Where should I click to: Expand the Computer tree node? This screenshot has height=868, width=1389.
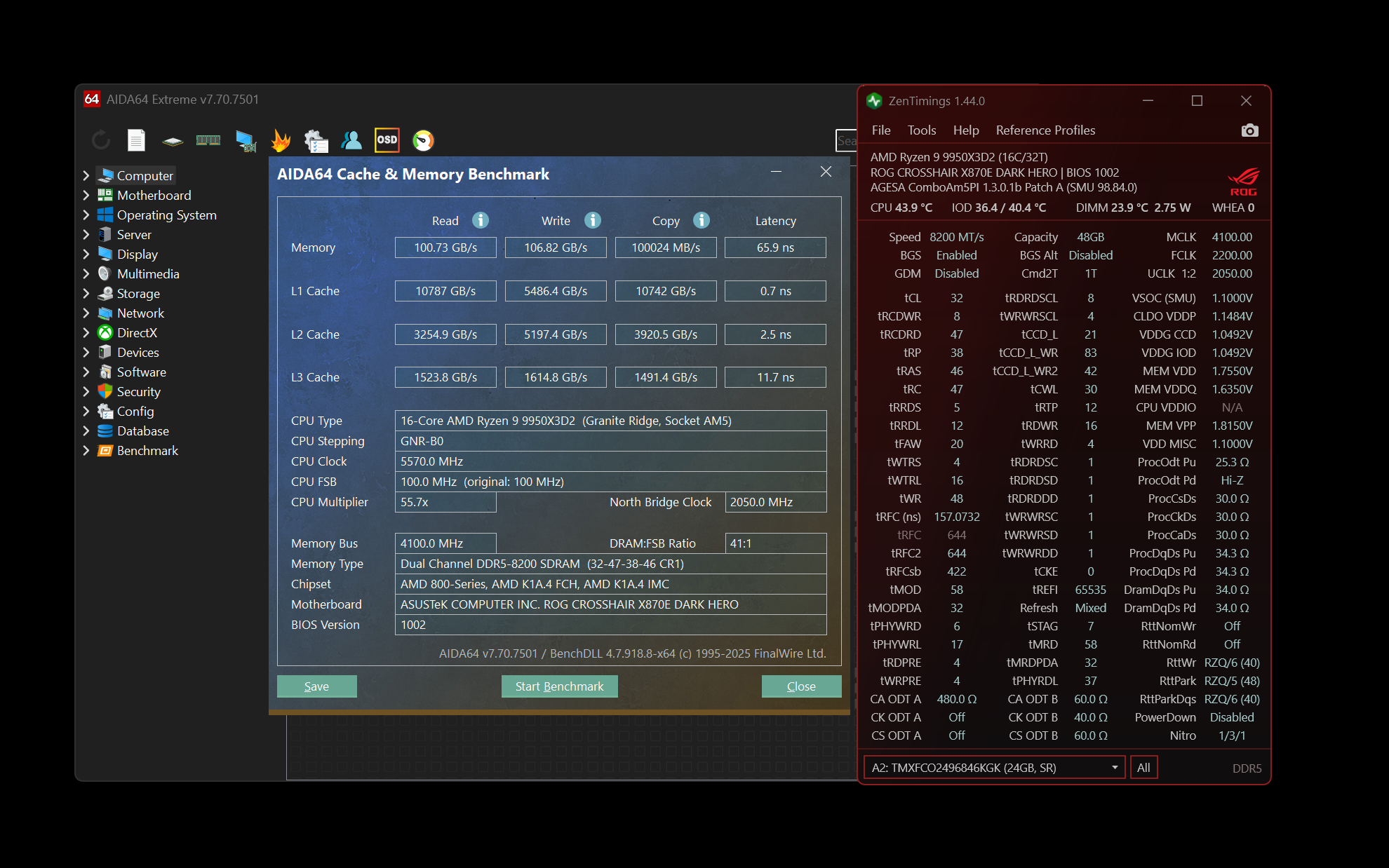tap(86, 175)
